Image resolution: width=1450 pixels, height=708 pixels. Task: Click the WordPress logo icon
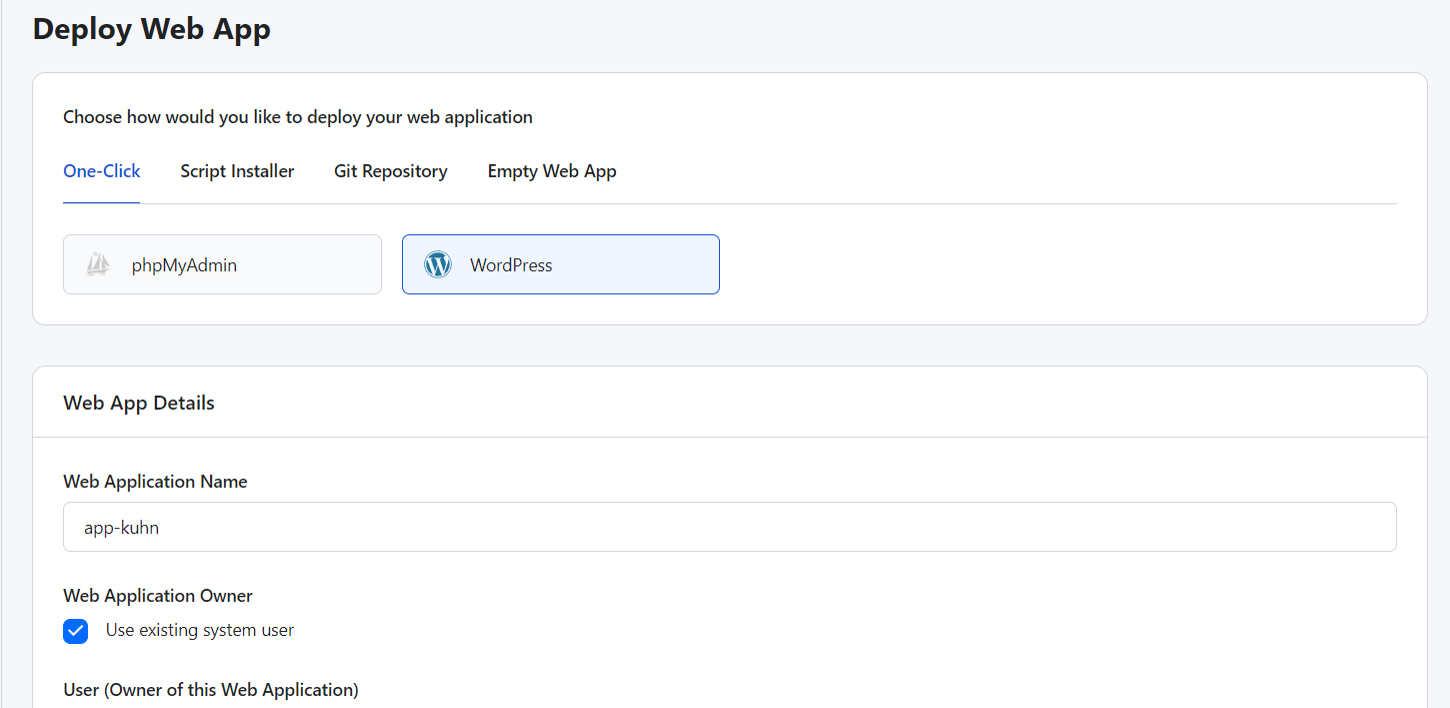[x=437, y=264]
